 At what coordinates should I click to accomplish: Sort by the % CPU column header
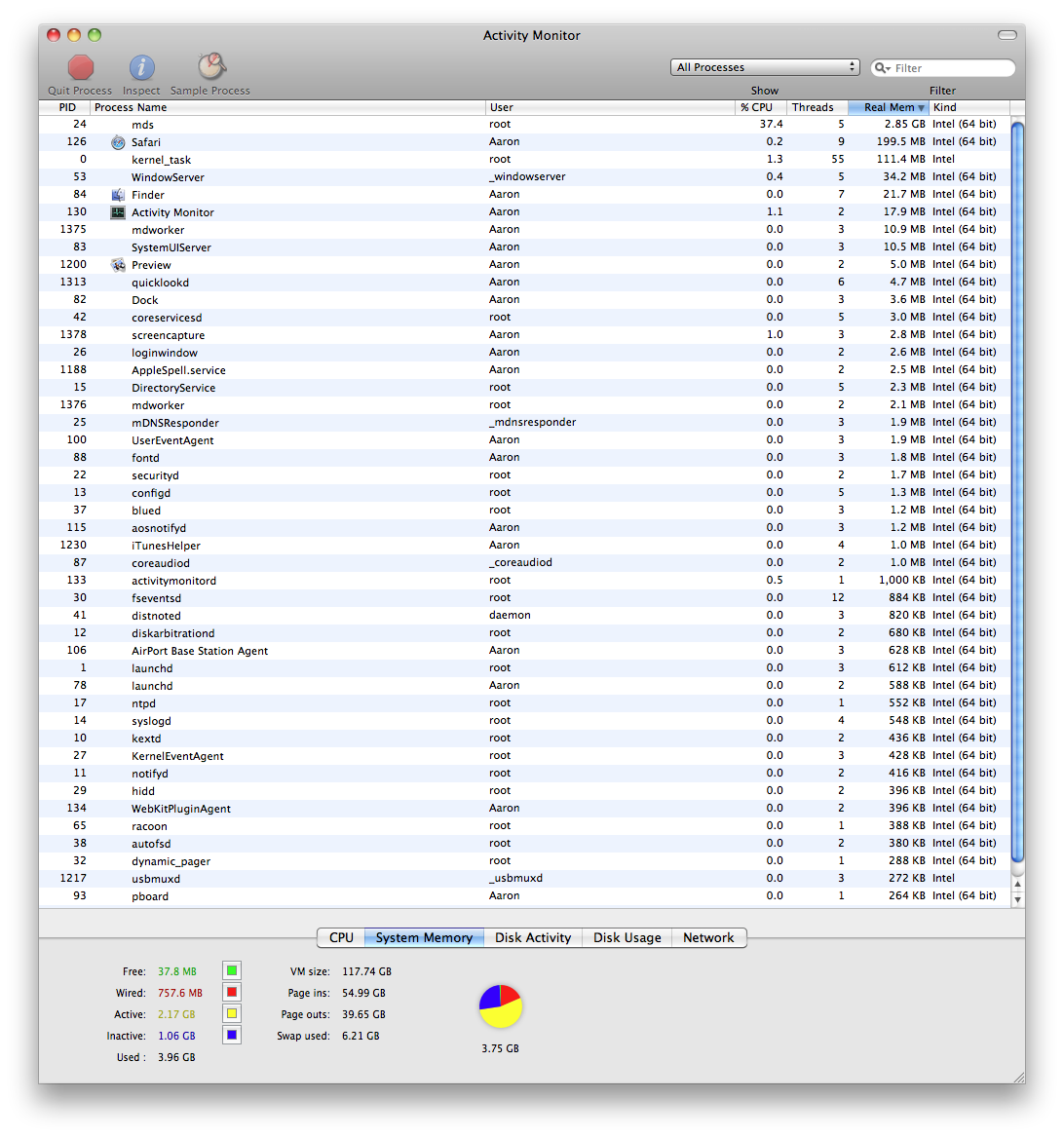pyautogui.click(x=761, y=107)
